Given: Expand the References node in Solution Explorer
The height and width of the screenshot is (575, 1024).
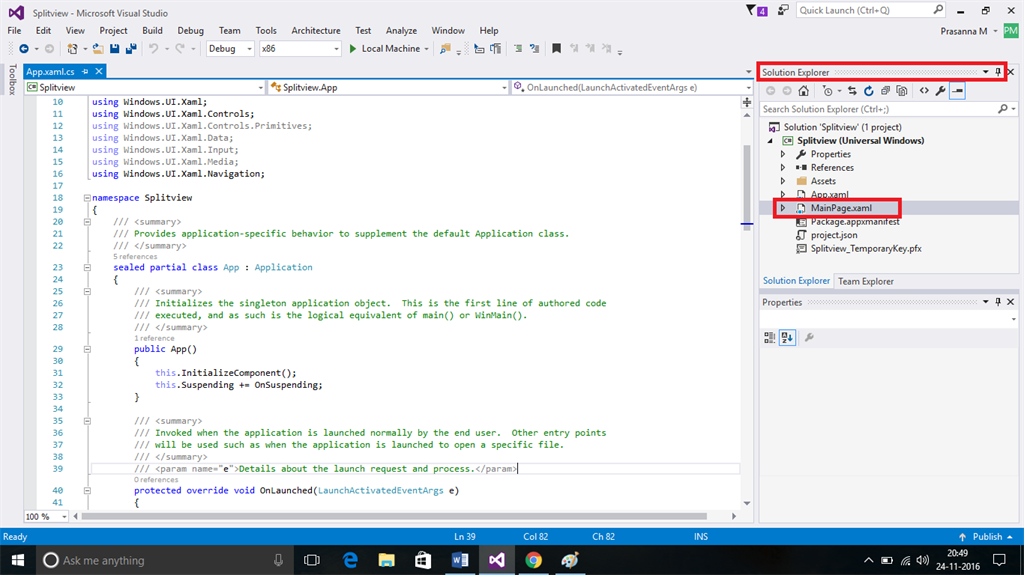Looking at the screenshot, I should point(783,168).
